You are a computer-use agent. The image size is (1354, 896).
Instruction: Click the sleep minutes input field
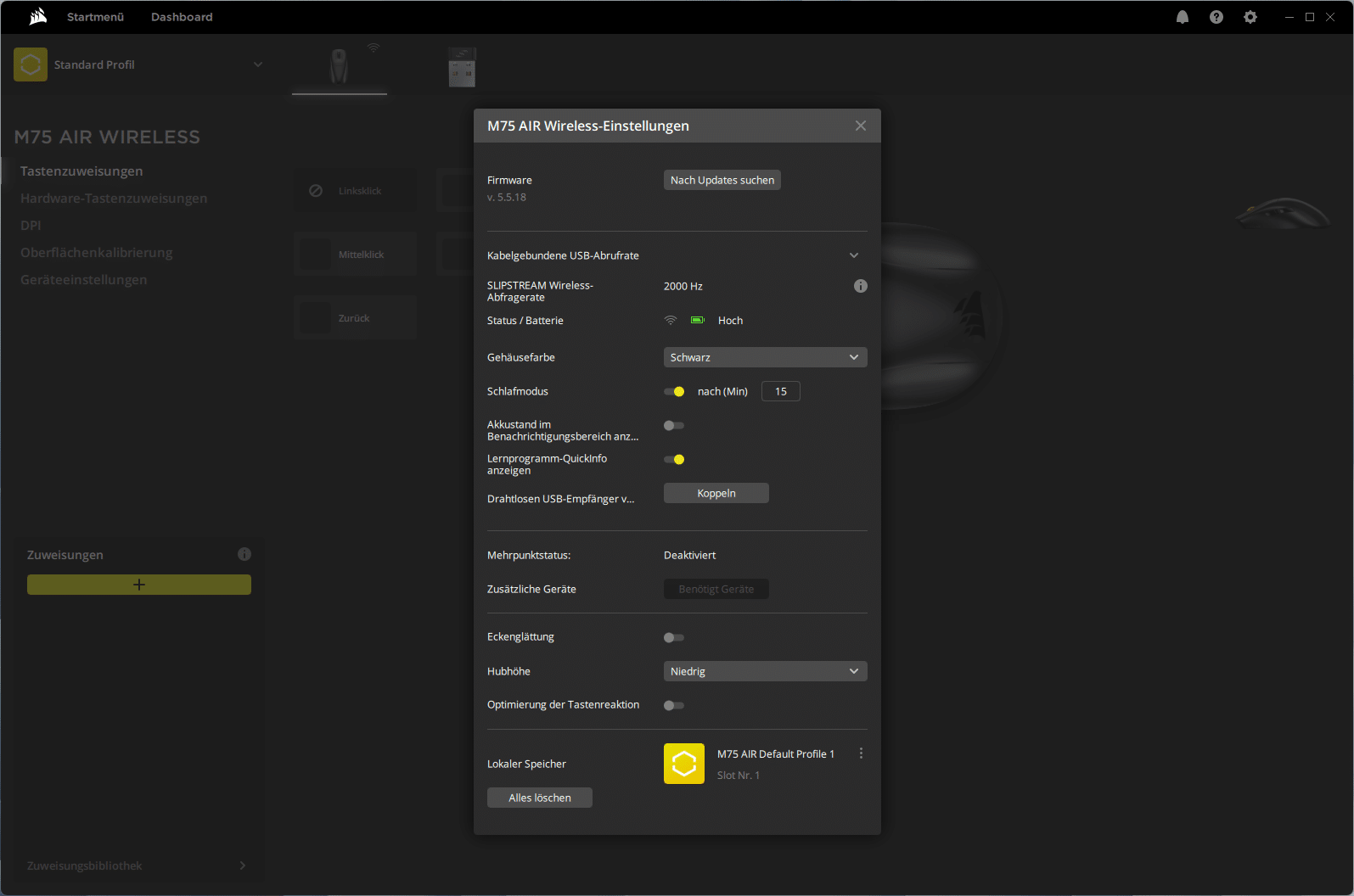[x=780, y=391]
